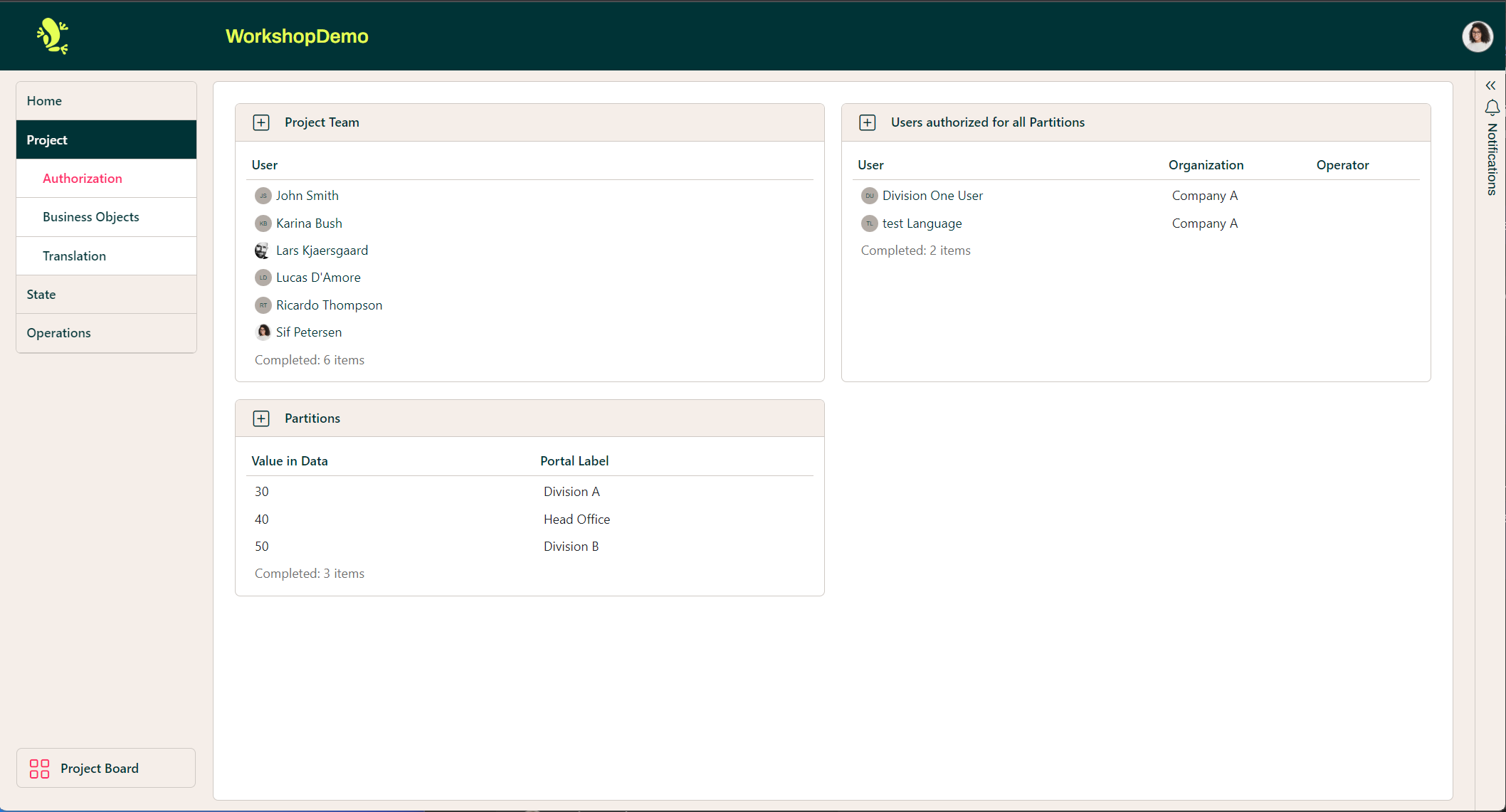Click John Smith's avatar initials icon
The image size is (1506, 812).
(x=263, y=196)
